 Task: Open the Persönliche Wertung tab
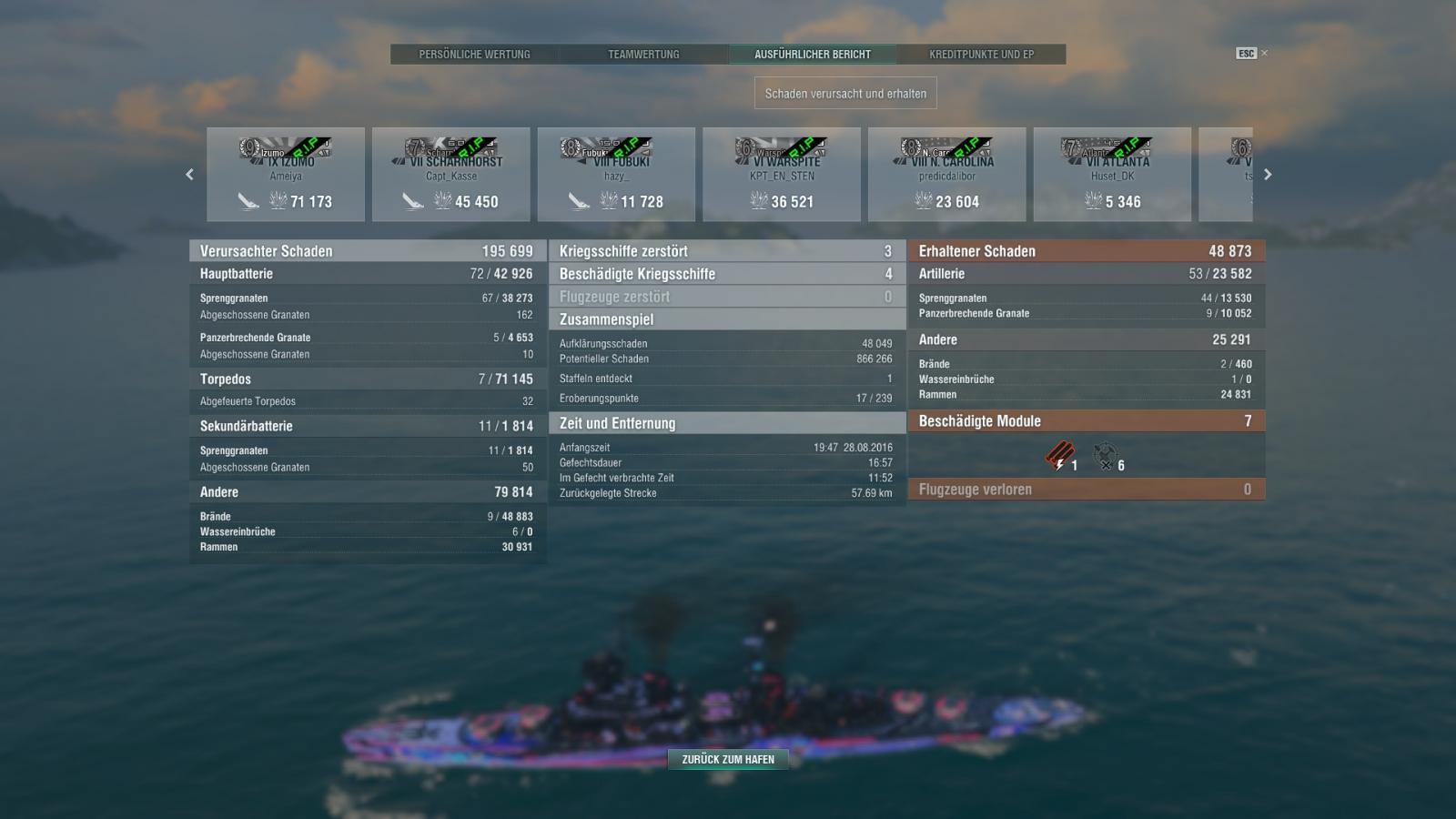point(475,54)
